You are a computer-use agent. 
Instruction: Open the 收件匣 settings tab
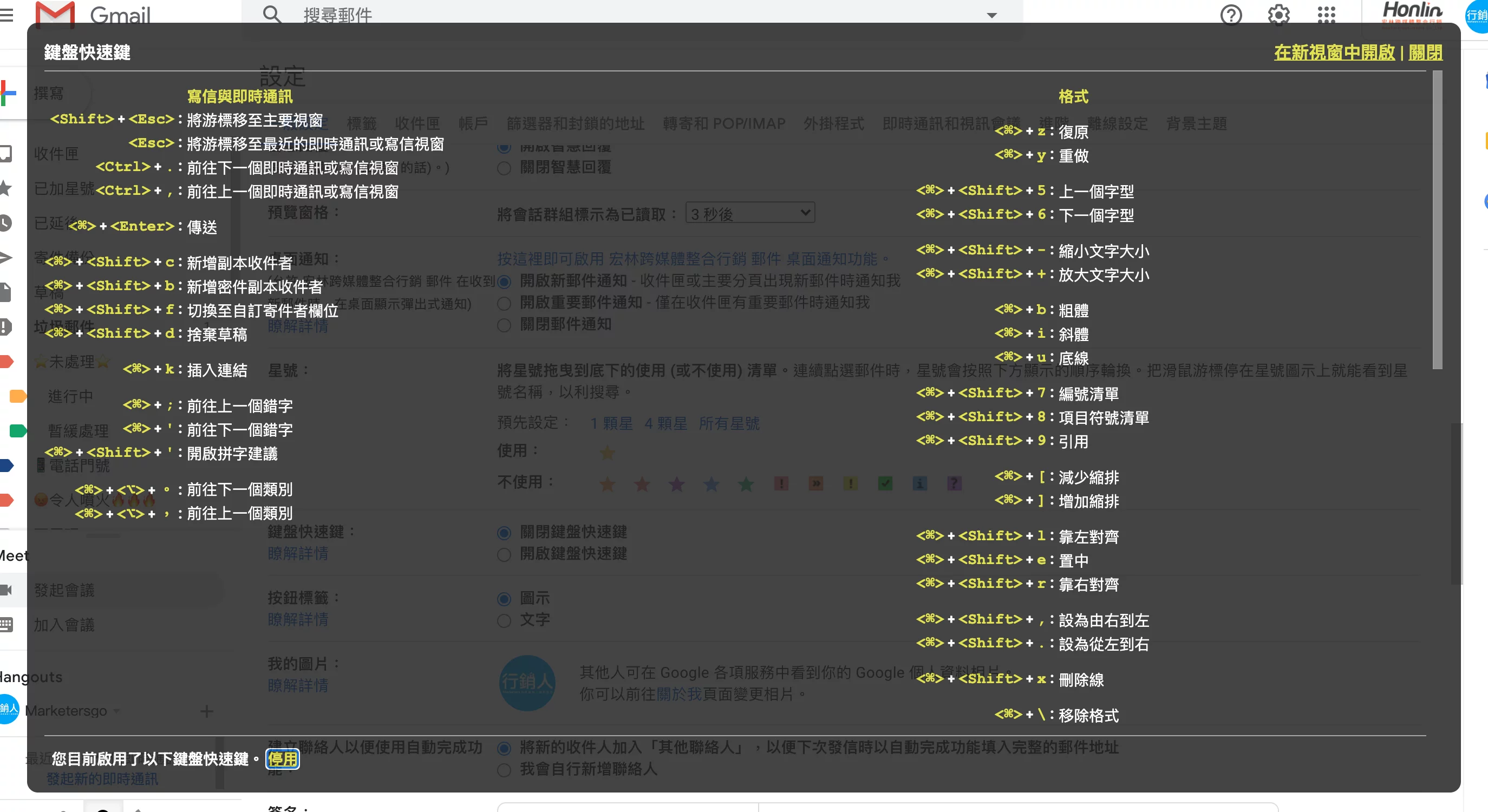click(x=417, y=123)
